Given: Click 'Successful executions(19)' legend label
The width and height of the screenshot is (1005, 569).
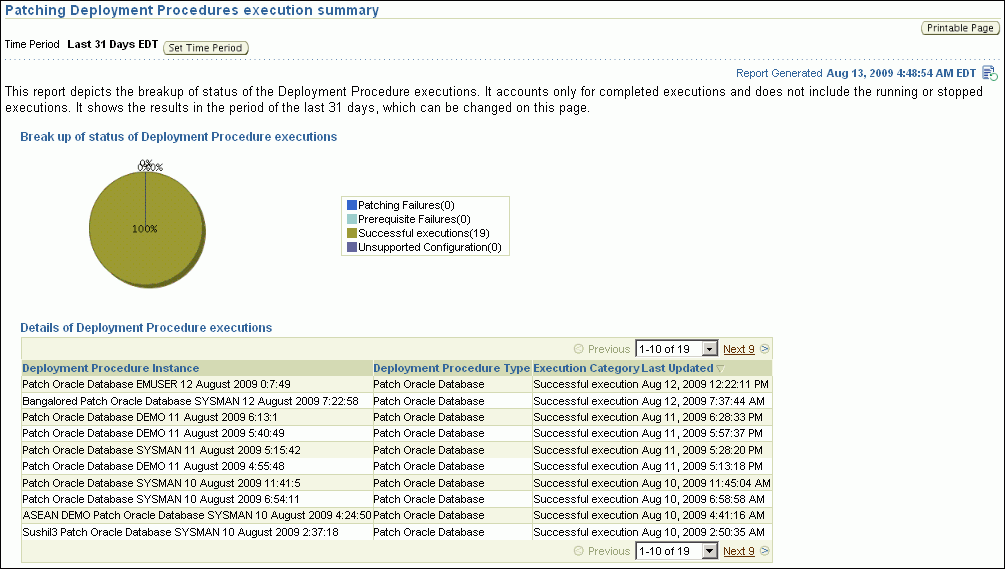Looking at the screenshot, I should [x=424, y=233].
